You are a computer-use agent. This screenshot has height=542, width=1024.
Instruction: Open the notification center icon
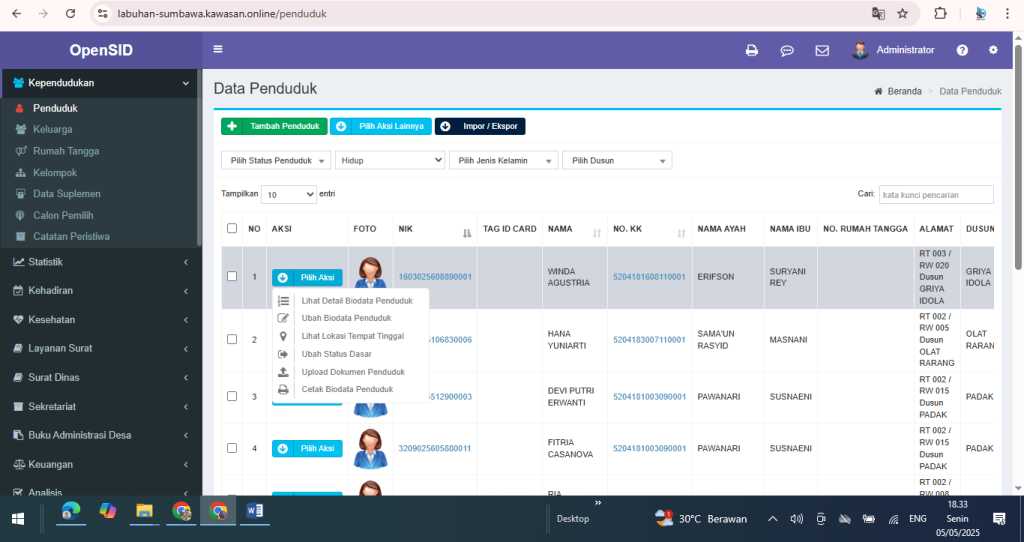(999, 518)
